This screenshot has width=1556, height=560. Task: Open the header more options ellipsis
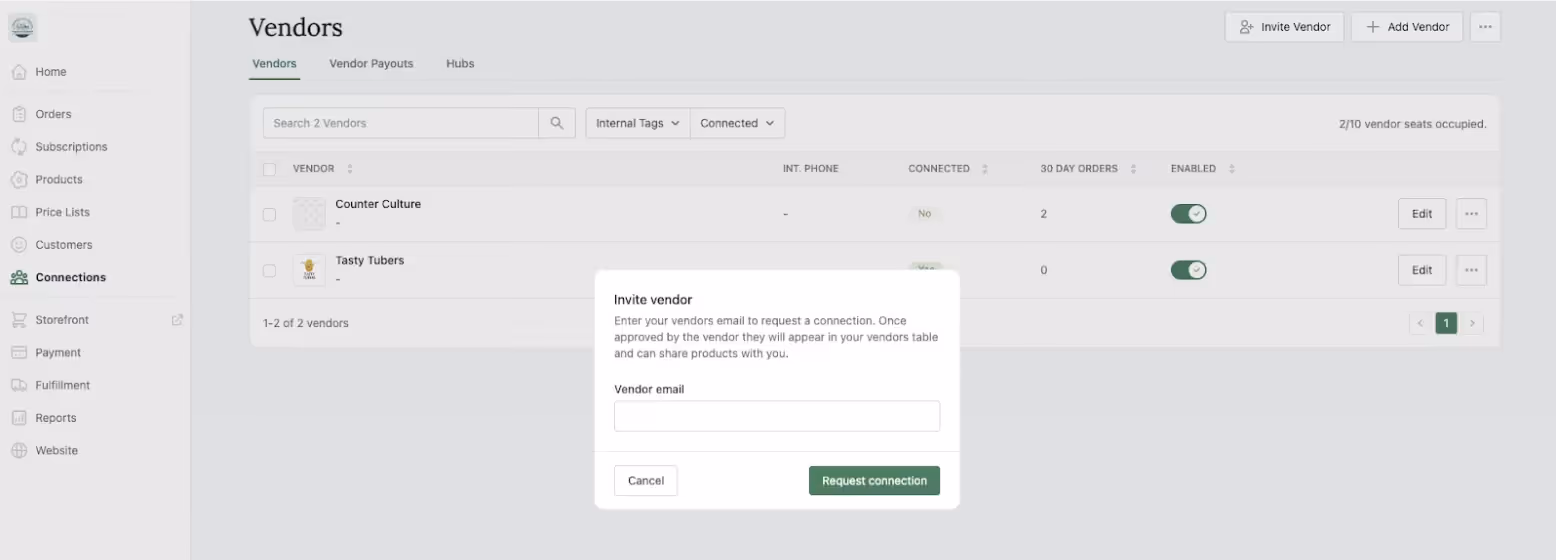[1485, 27]
